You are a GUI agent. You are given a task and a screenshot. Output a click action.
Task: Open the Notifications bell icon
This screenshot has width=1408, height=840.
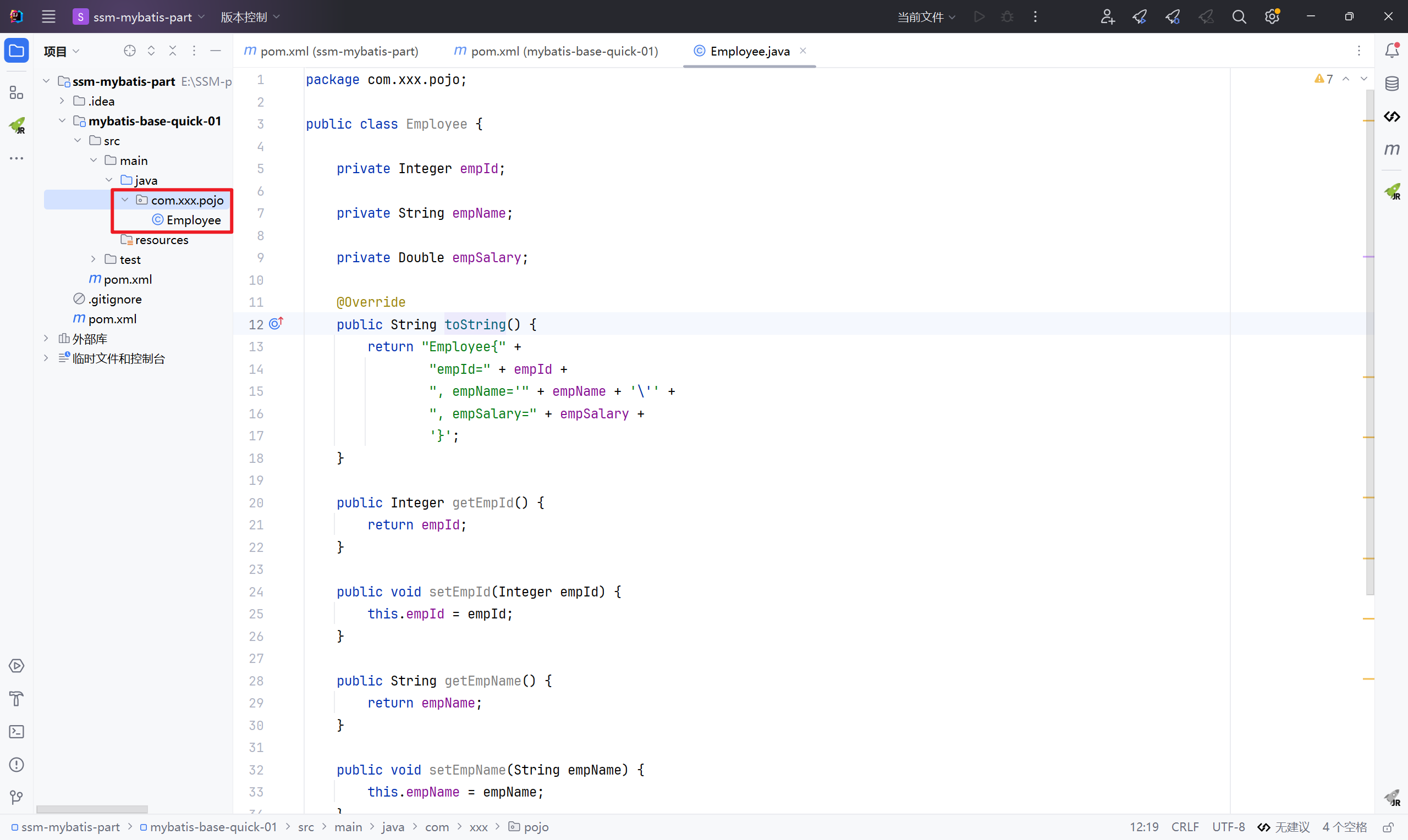coord(1391,51)
